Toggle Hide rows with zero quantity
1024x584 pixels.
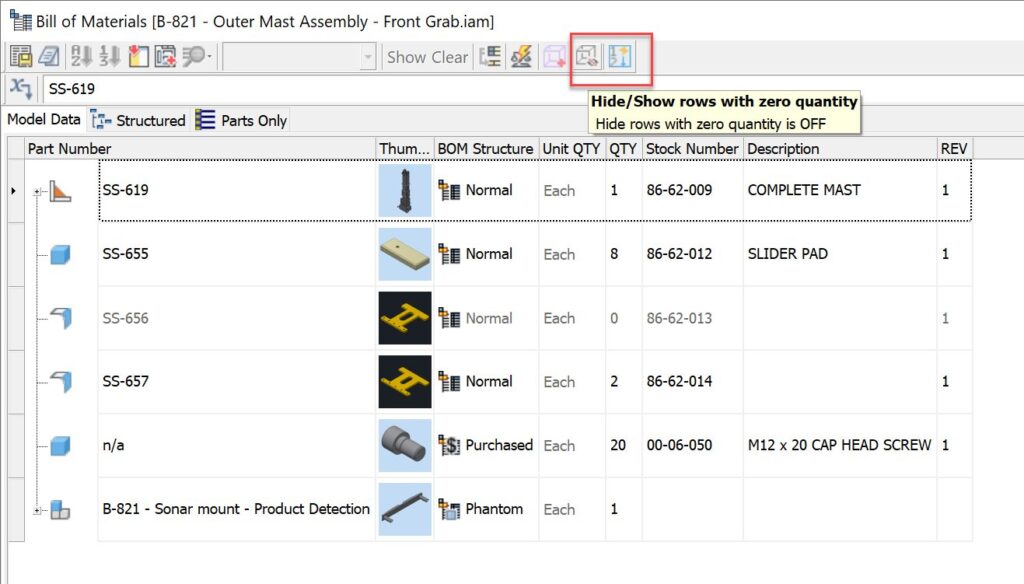tap(587, 57)
